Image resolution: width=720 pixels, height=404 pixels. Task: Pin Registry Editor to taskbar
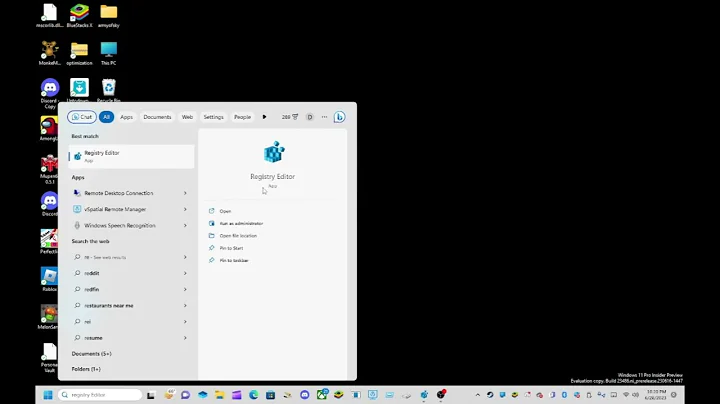tap(234, 261)
